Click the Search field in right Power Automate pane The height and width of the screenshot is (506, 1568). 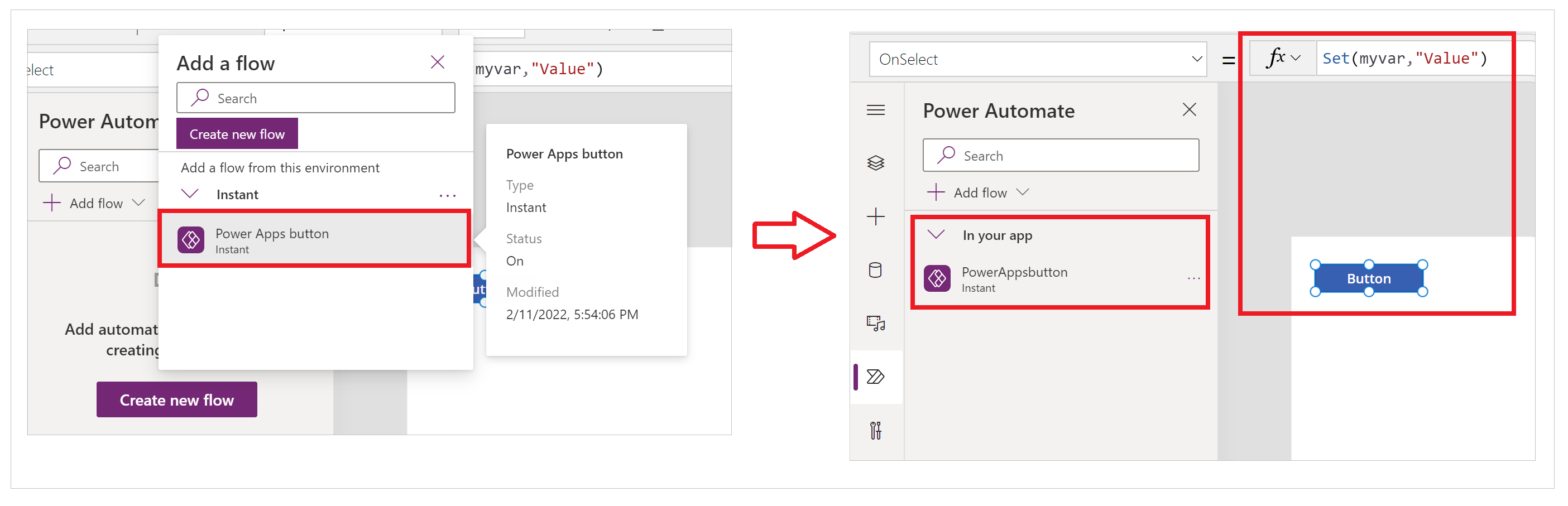[x=1061, y=155]
